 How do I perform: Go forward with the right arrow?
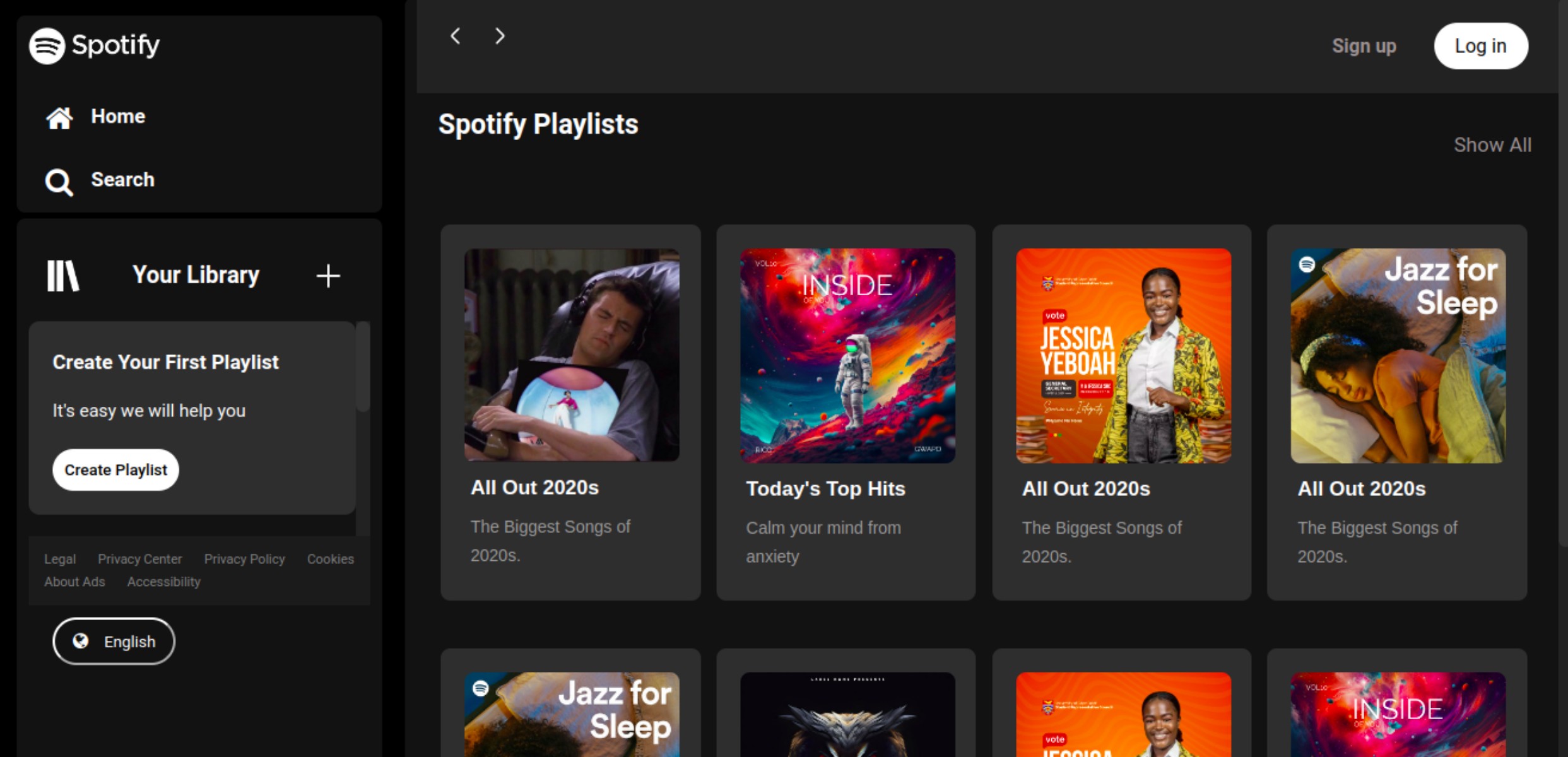pyautogui.click(x=500, y=37)
